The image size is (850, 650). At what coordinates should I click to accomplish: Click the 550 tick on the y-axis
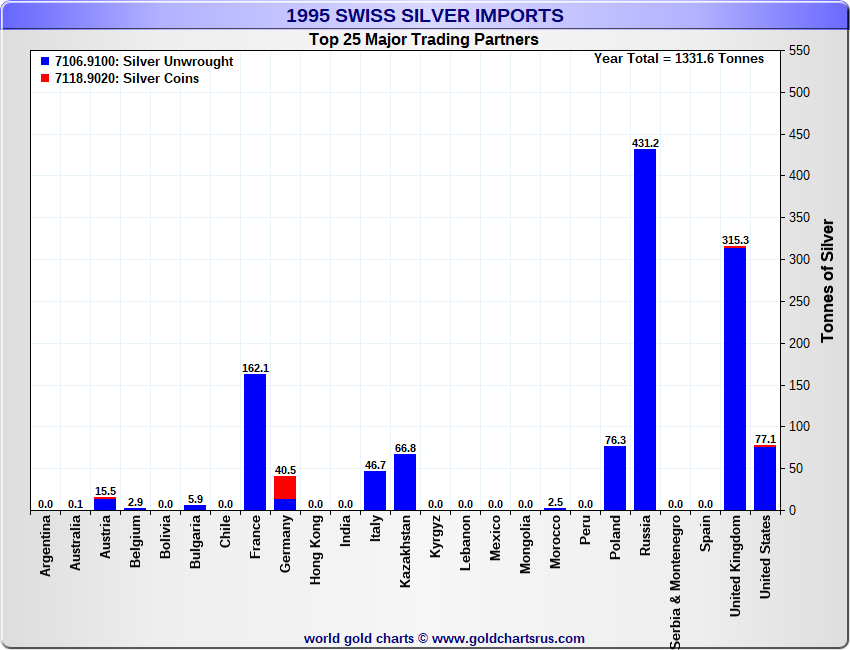800,50
